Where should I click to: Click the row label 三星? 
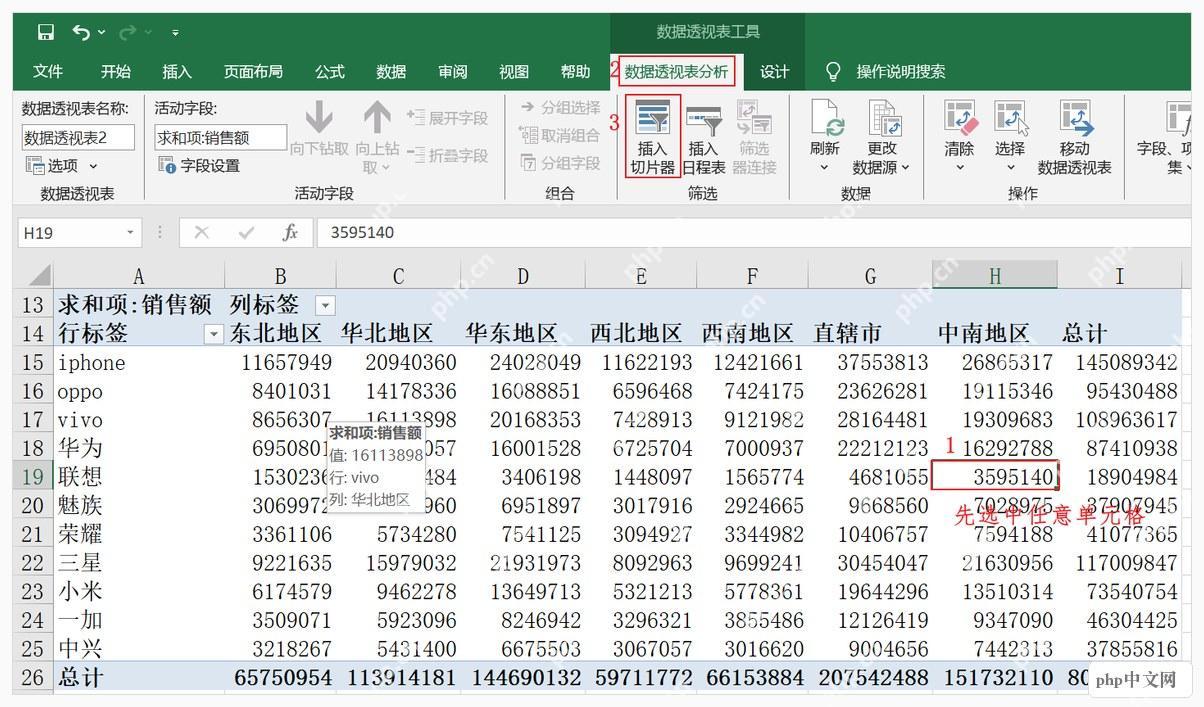[x=139, y=563]
